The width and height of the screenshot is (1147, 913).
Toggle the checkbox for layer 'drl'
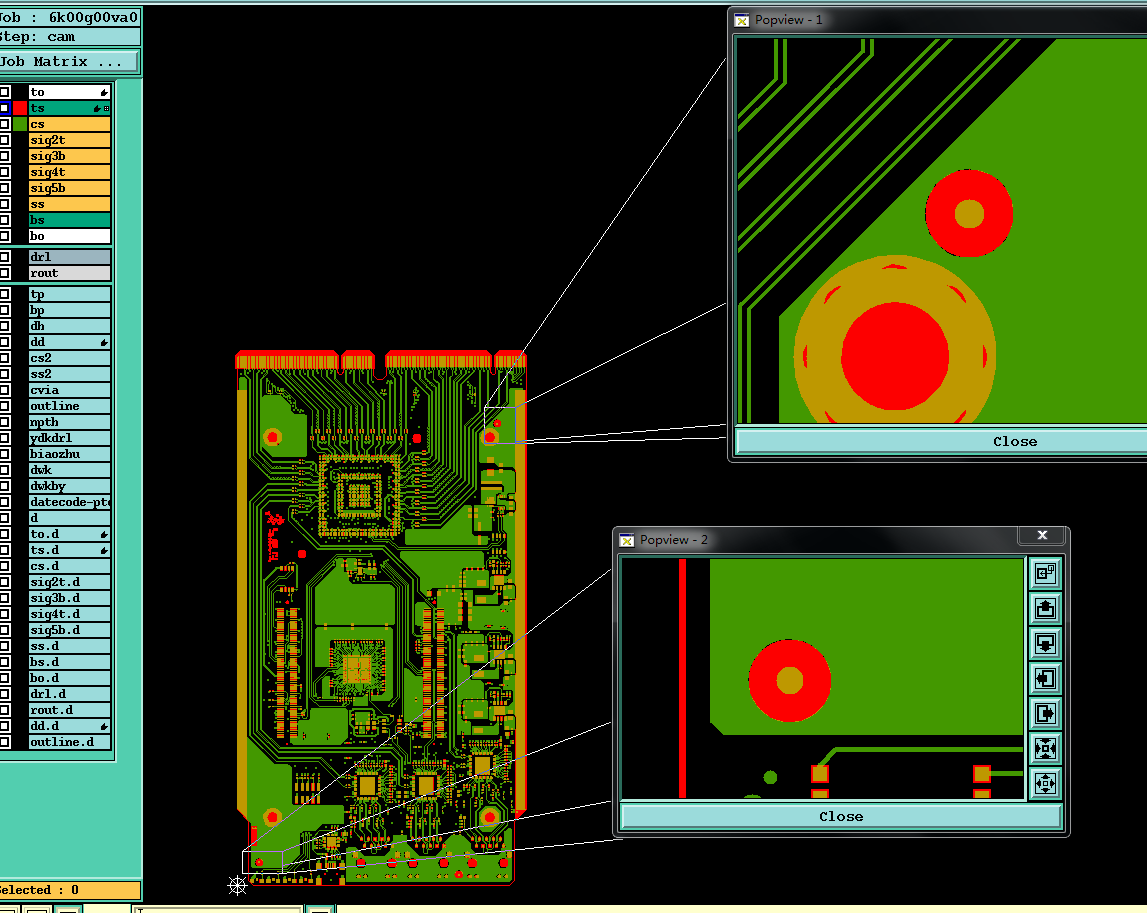[x=4, y=257]
